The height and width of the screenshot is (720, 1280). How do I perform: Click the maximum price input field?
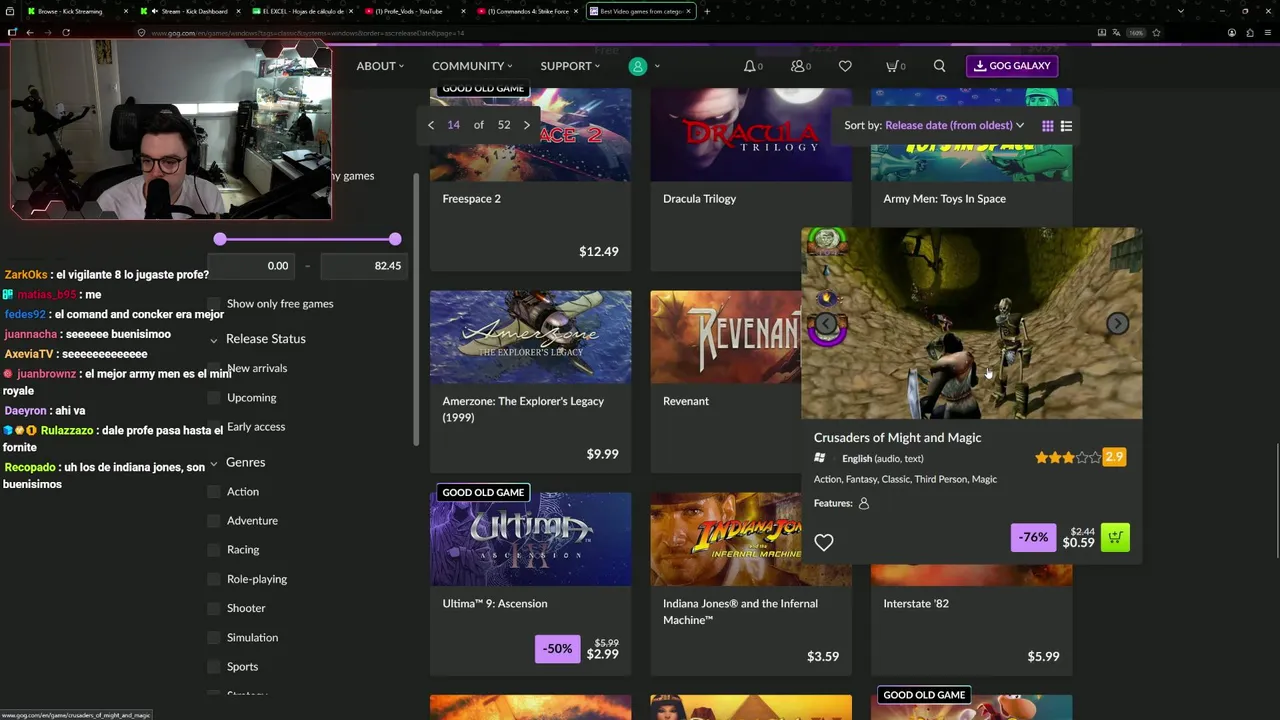pyautogui.click(x=362, y=266)
